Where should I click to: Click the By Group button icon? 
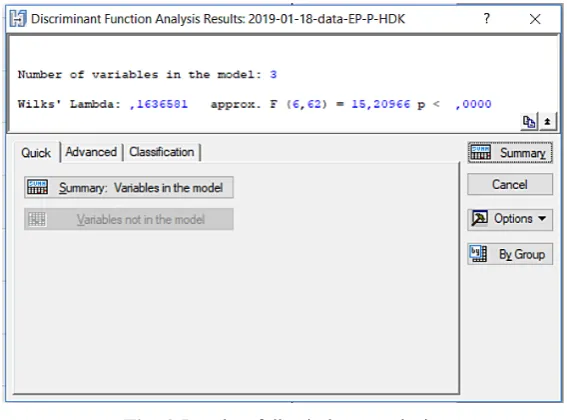[x=478, y=254]
